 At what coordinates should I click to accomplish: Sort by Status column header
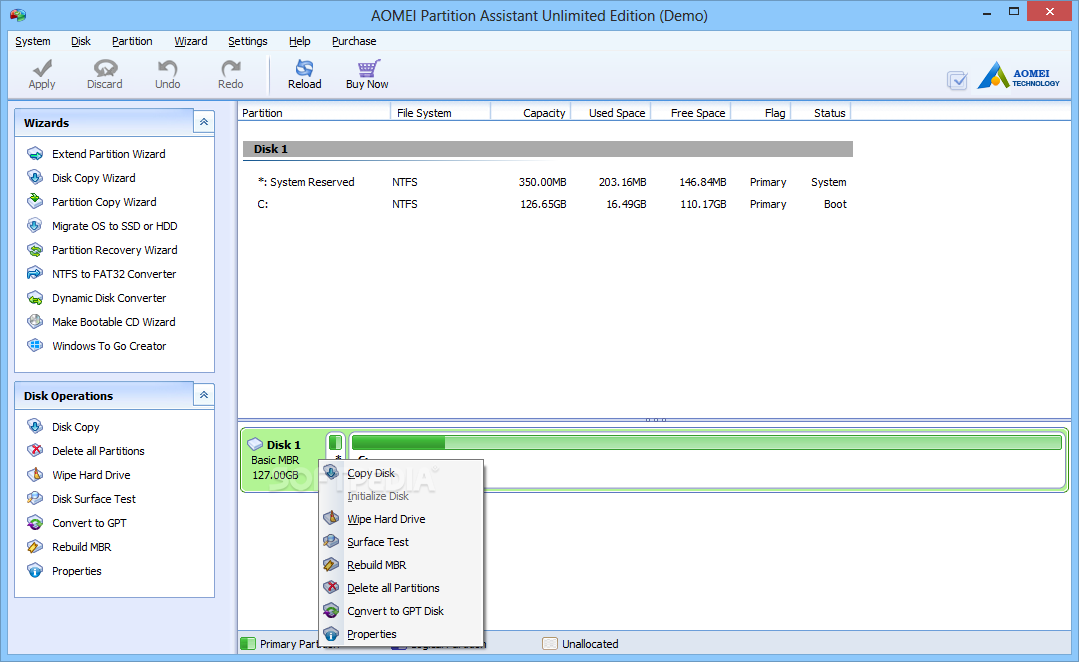click(821, 113)
